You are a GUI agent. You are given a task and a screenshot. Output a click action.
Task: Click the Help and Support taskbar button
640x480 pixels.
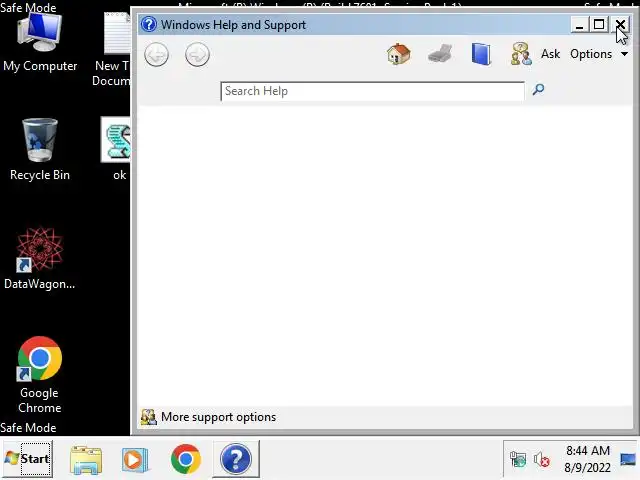point(236,459)
